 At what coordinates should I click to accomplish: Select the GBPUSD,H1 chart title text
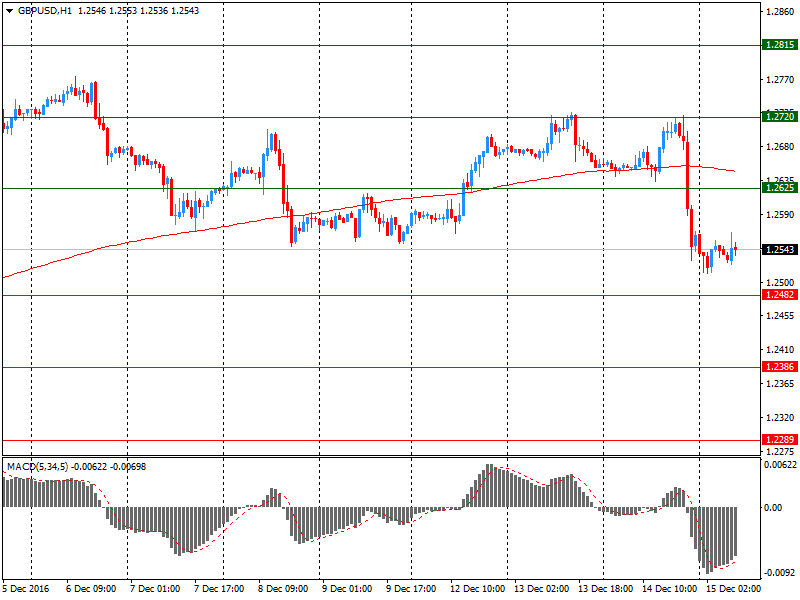(x=45, y=11)
